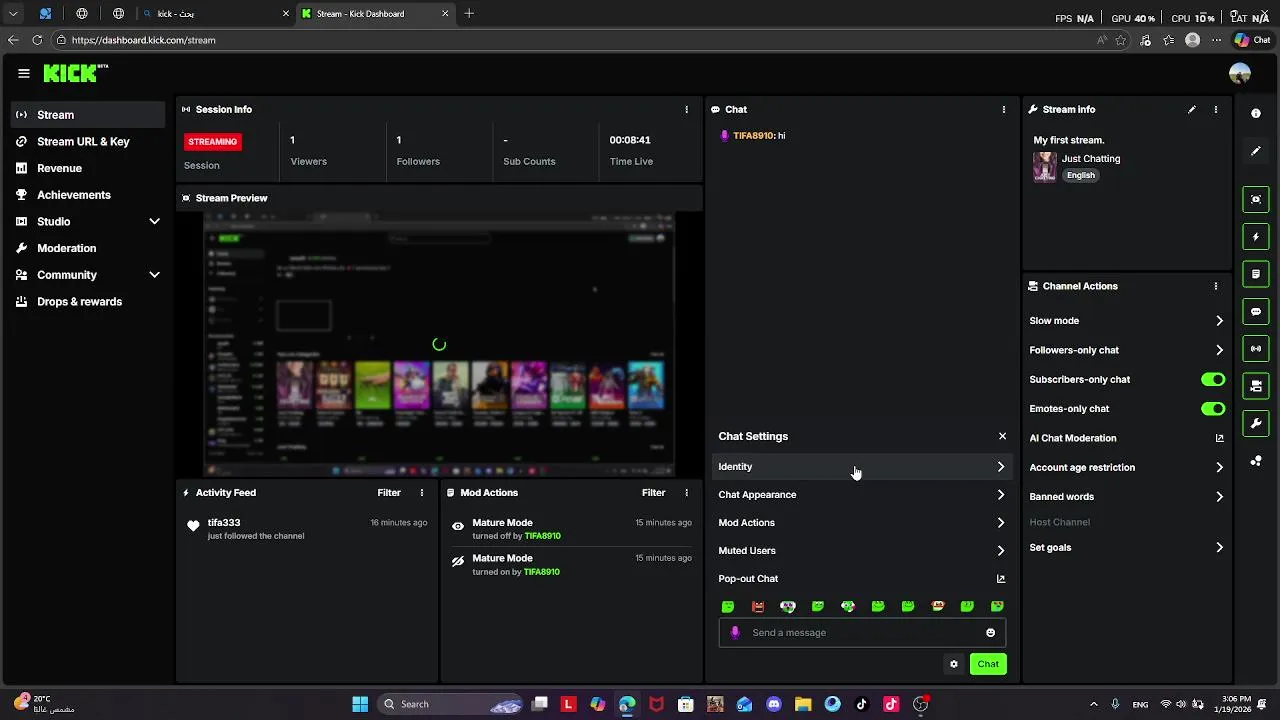Viewport: 1280px width, 720px height.
Task: Open Mod Actions chat settings
Action: (861, 523)
